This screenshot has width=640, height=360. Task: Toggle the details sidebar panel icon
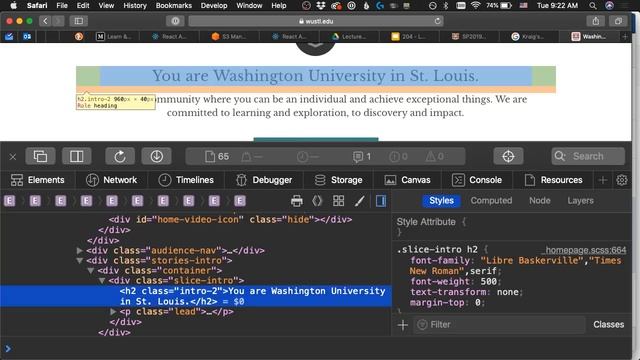coord(380,201)
